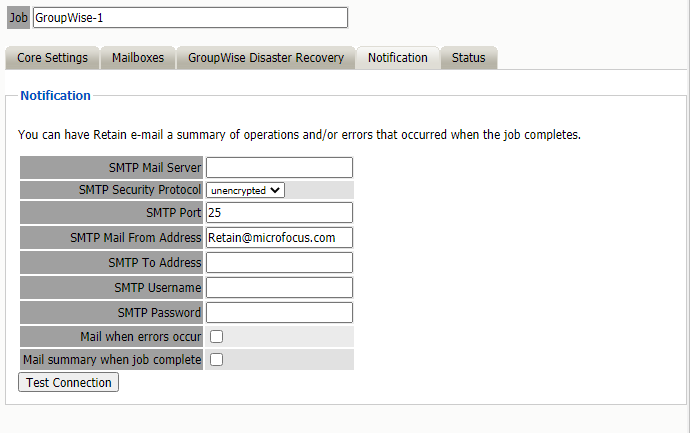Click the Mail summary when job complete label
This screenshot has width=690, height=433.
112,360
